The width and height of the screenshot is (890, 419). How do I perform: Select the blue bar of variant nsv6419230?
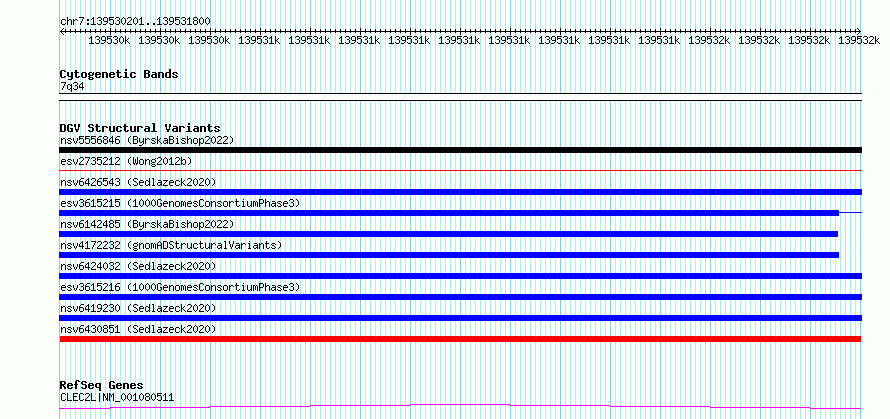pyautogui.click(x=460, y=318)
